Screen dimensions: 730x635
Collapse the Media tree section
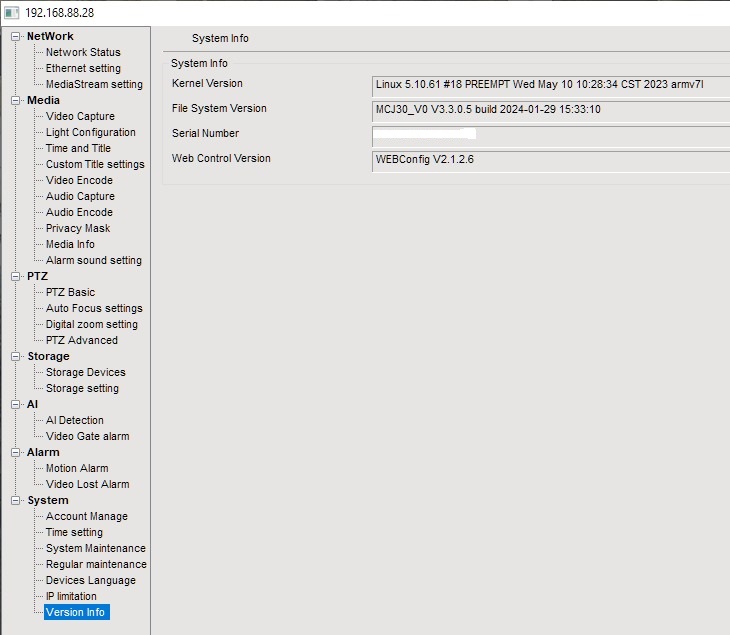tap(16, 100)
